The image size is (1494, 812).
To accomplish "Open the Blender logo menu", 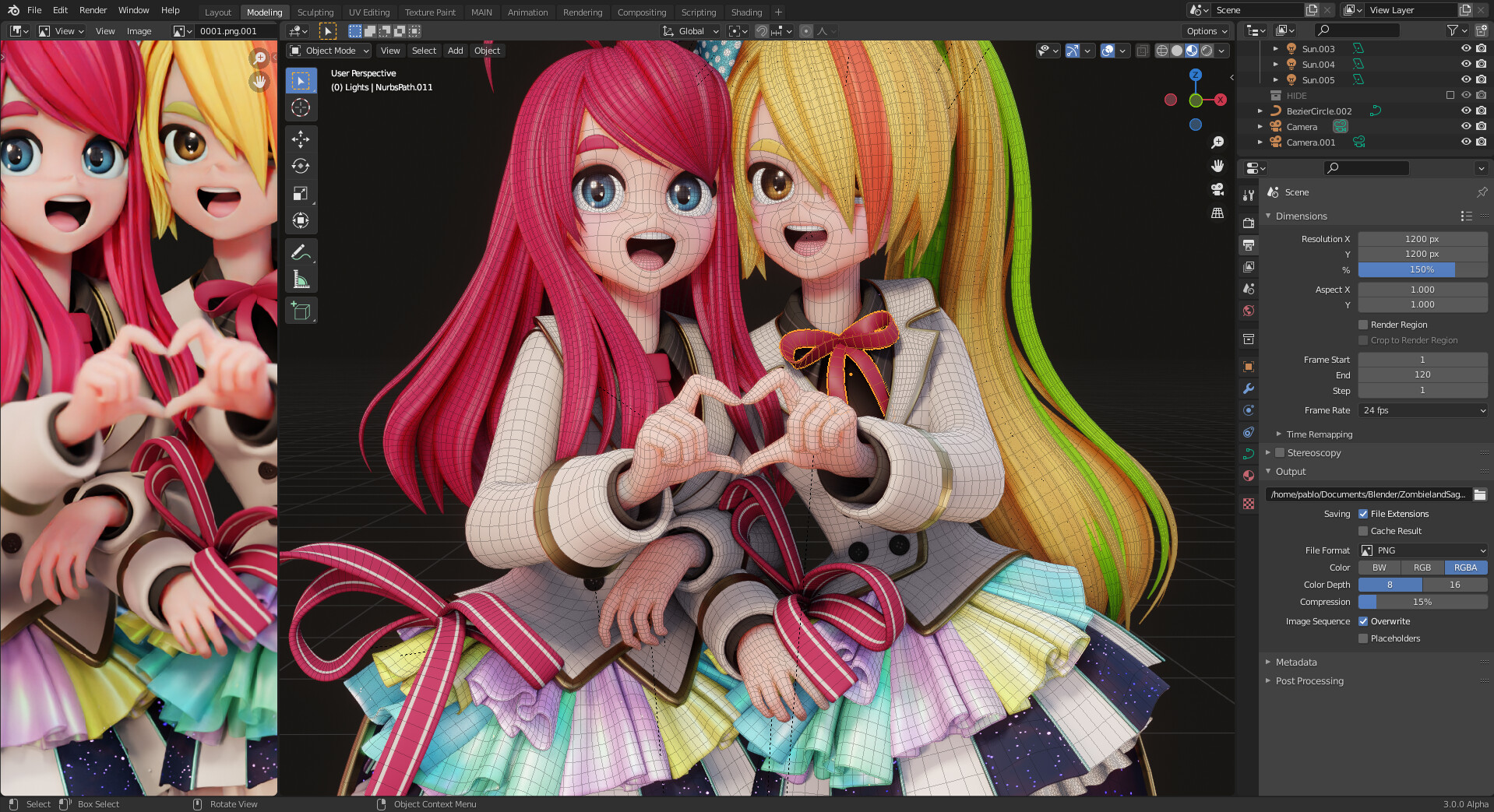I will tap(12, 10).
